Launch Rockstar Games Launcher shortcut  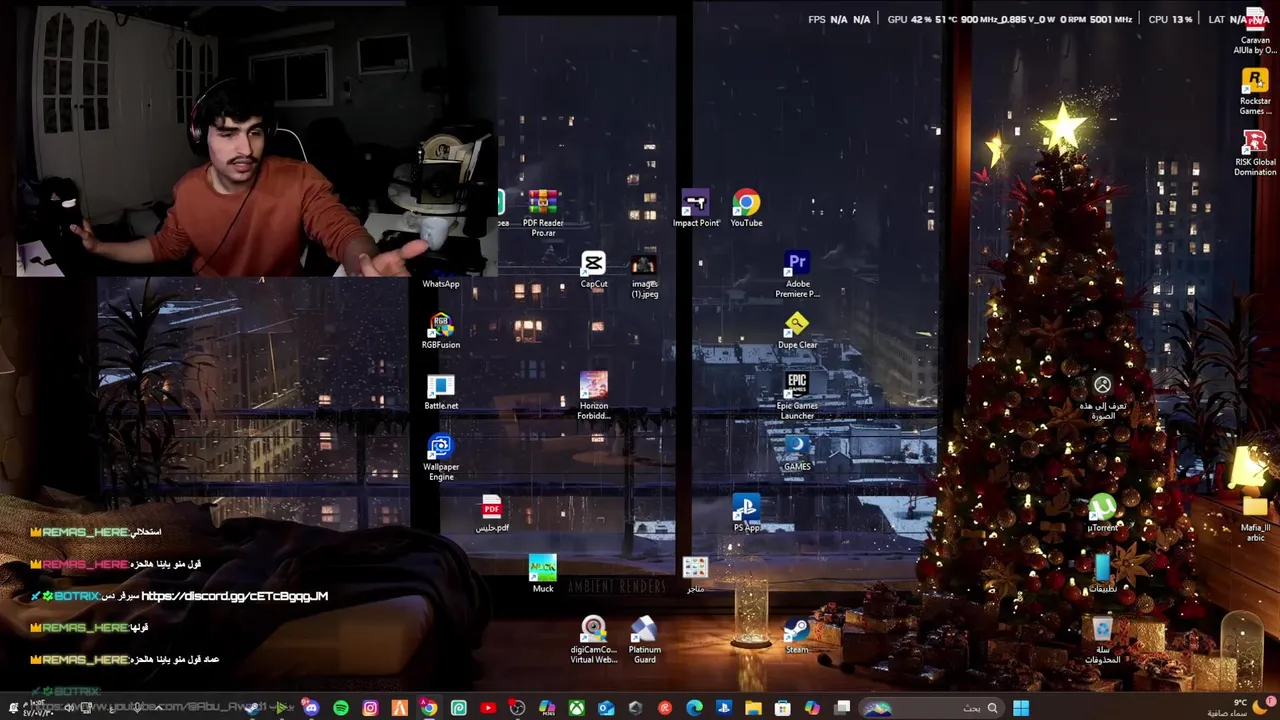coord(1255,91)
